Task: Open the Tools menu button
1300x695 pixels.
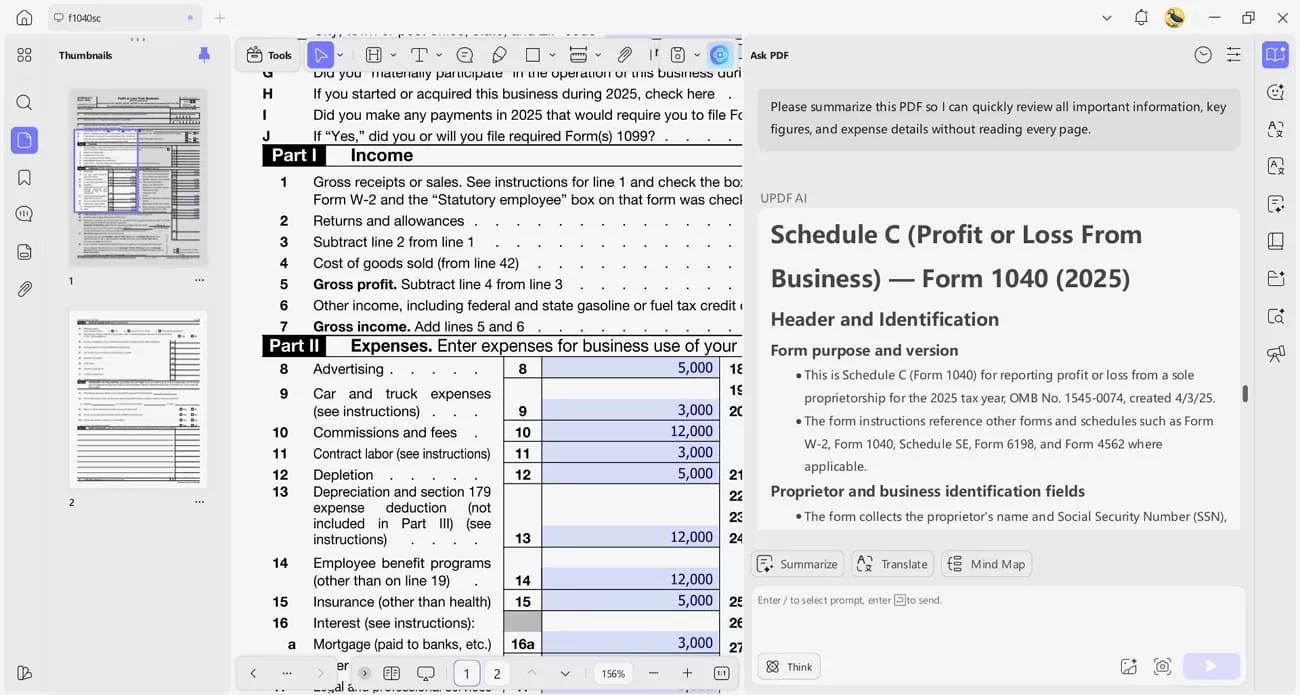Action: [x=269, y=55]
